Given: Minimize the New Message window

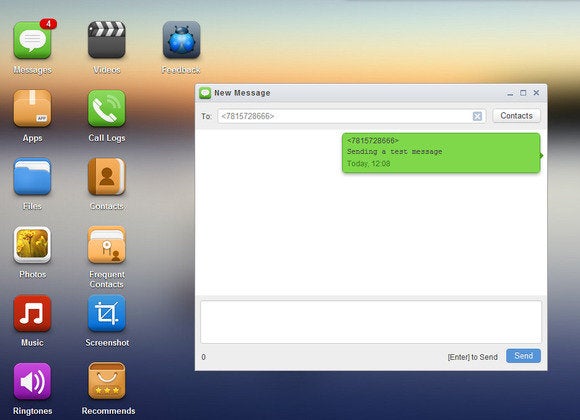Looking at the screenshot, I should (x=510, y=93).
